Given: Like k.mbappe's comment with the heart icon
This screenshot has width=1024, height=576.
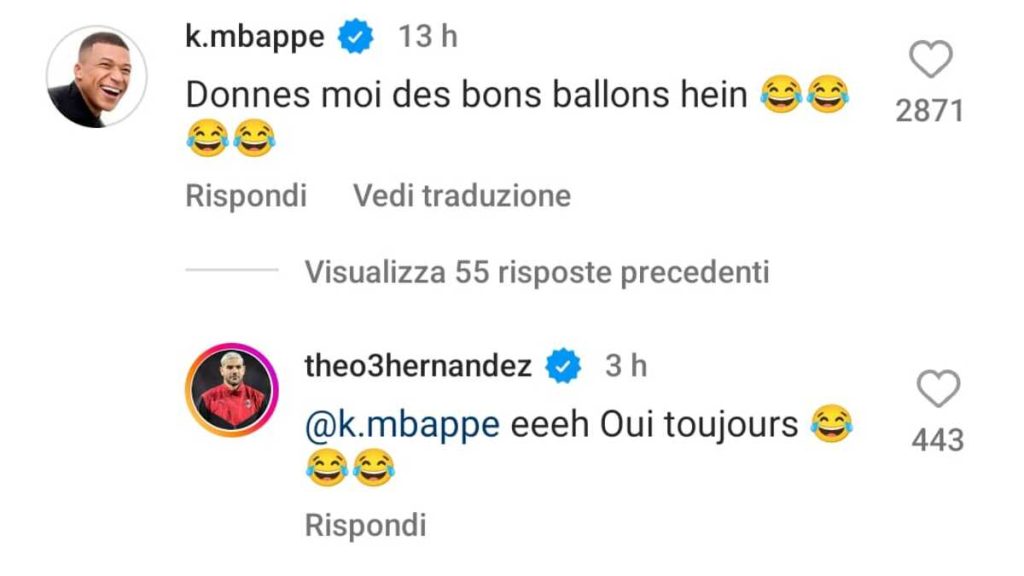Looking at the screenshot, I should tap(931, 59).
